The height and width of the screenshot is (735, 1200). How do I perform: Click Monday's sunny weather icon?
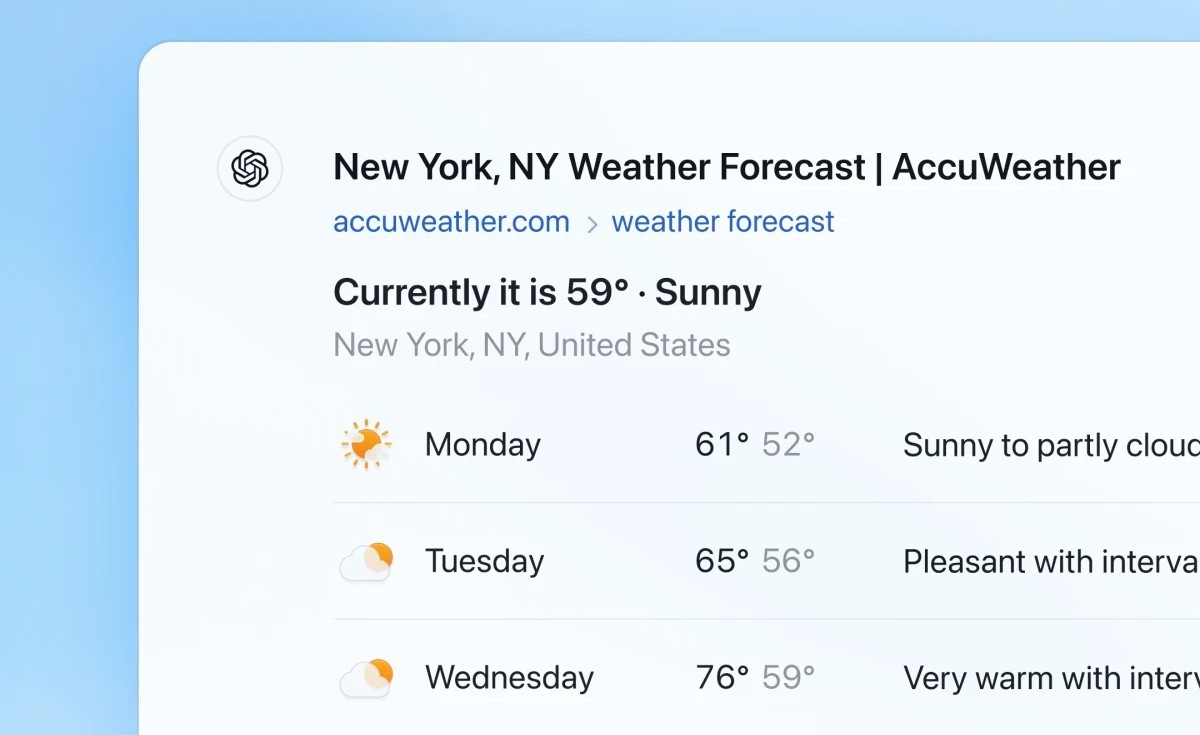pyautogui.click(x=365, y=444)
